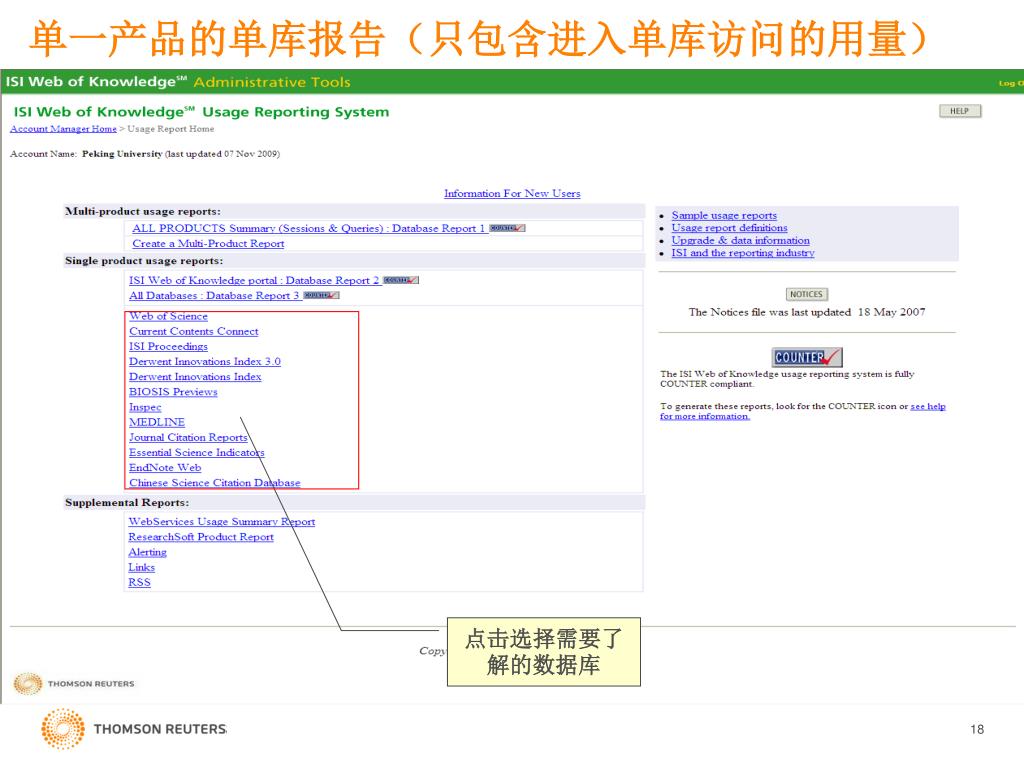Select BIOSIS Previews report

173,391
